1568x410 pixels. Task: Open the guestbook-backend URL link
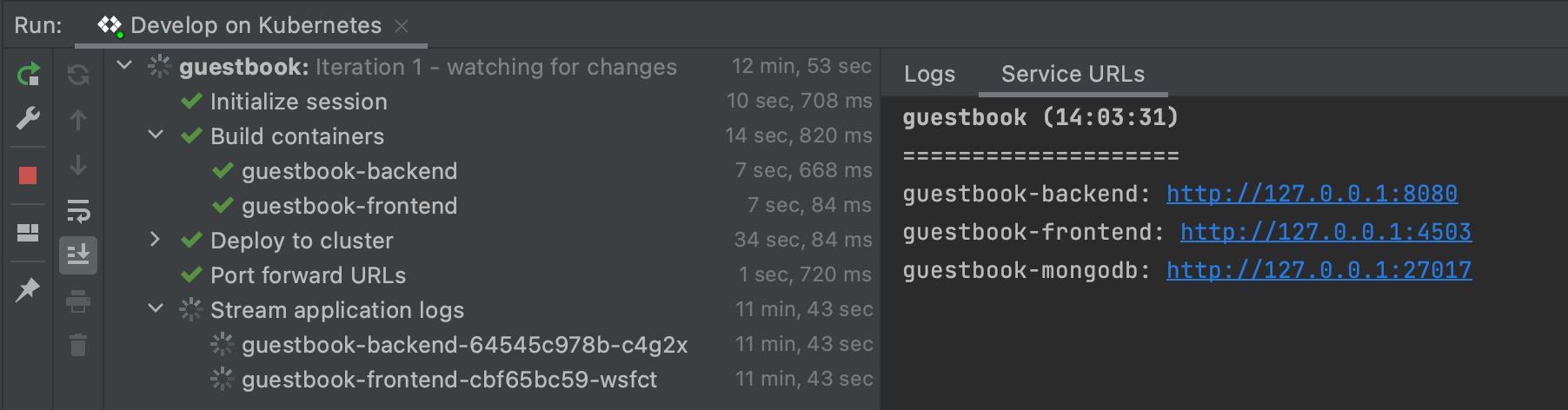(x=1312, y=194)
